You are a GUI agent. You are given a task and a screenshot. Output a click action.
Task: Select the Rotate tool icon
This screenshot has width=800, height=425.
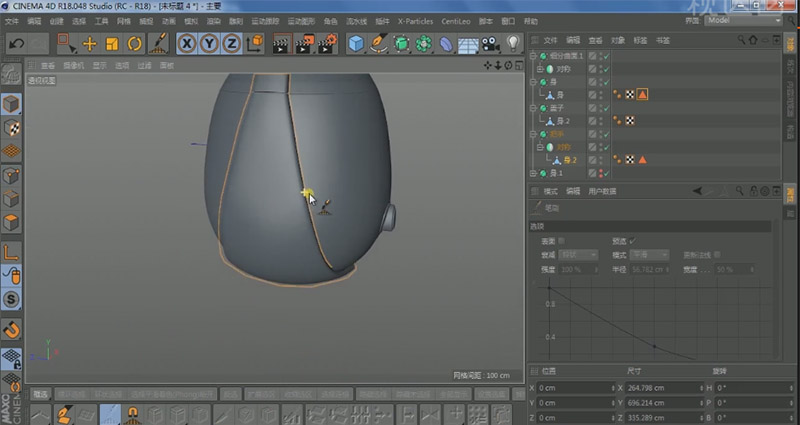point(134,44)
